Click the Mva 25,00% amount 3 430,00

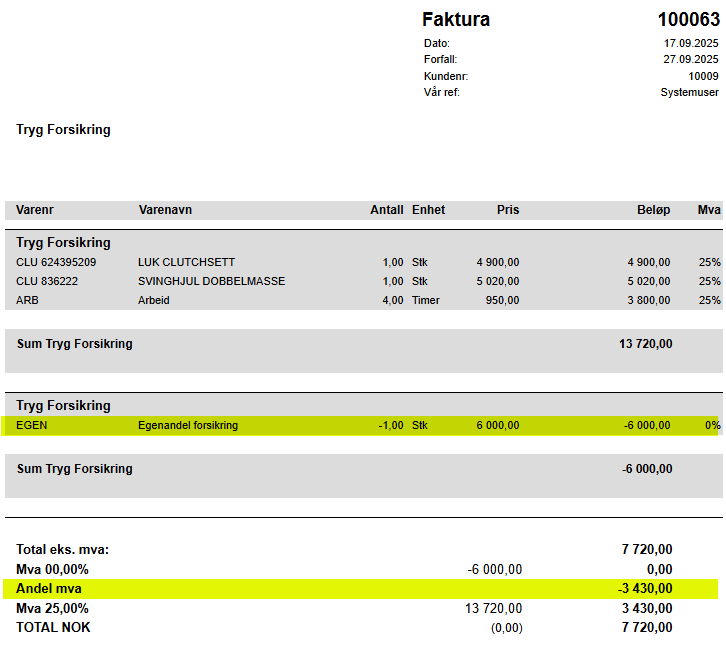647,608
